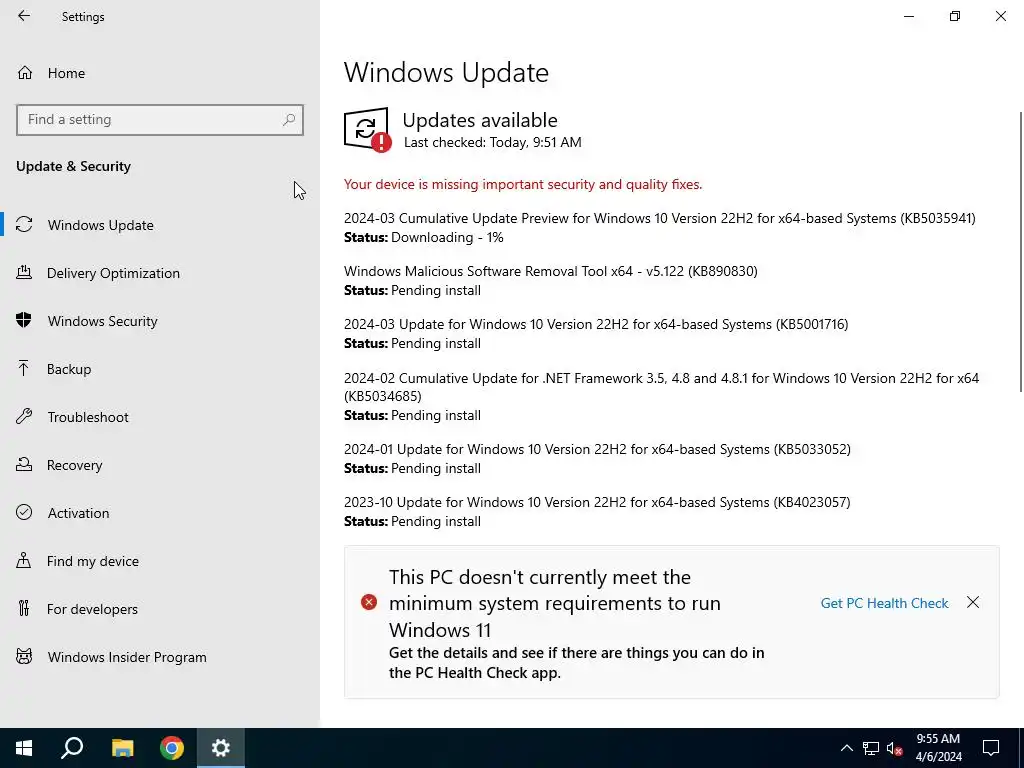Click the Settings gear in the taskbar
The width and height of the screenshot is (1024, 768).
pos(221,748)
